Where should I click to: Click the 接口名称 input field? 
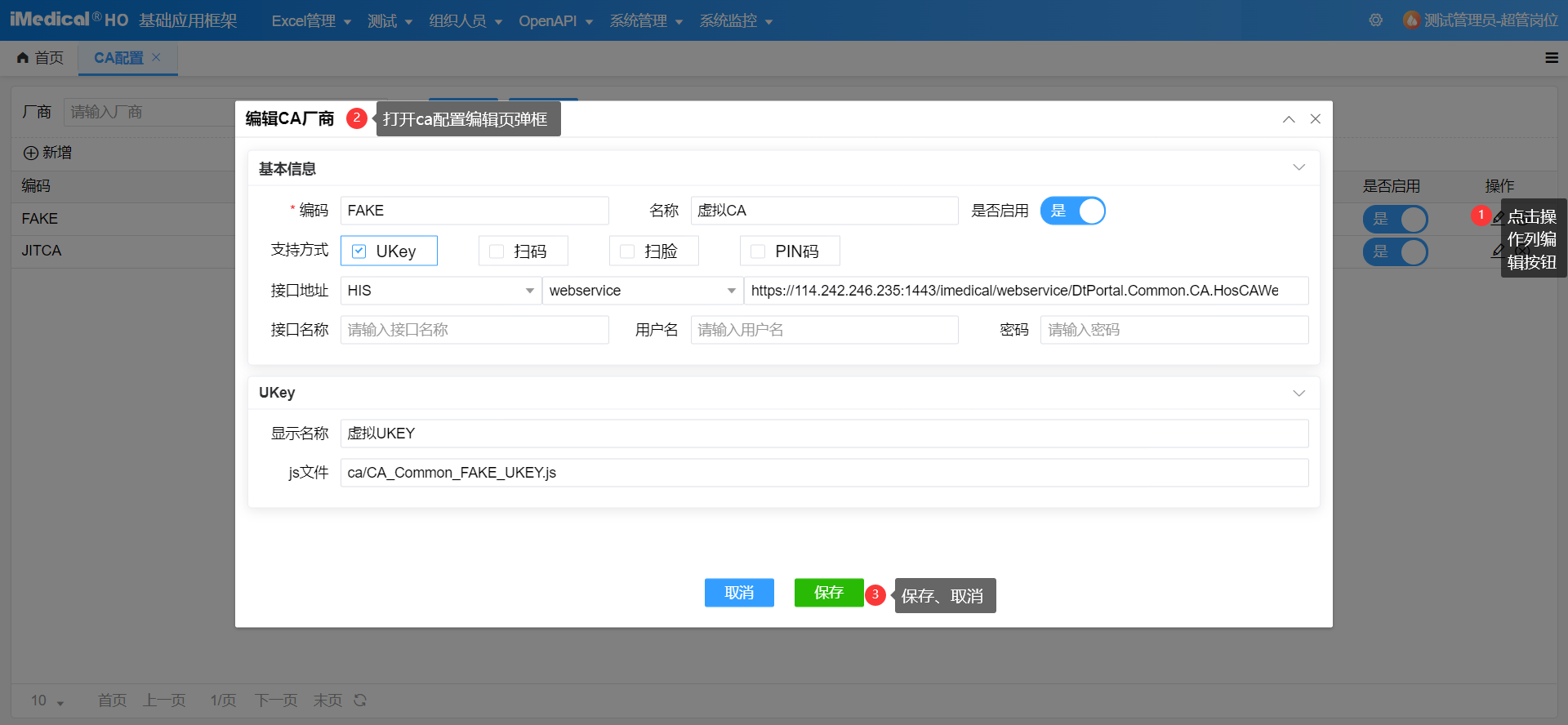pos(474,330)
